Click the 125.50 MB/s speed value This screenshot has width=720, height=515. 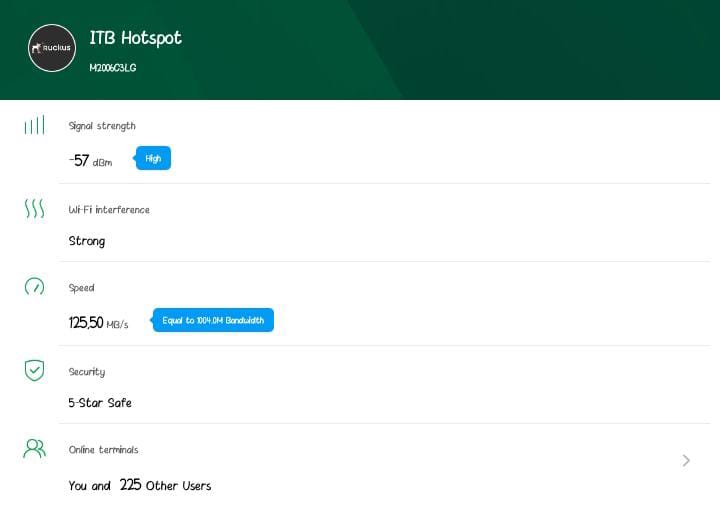point(98,322)
